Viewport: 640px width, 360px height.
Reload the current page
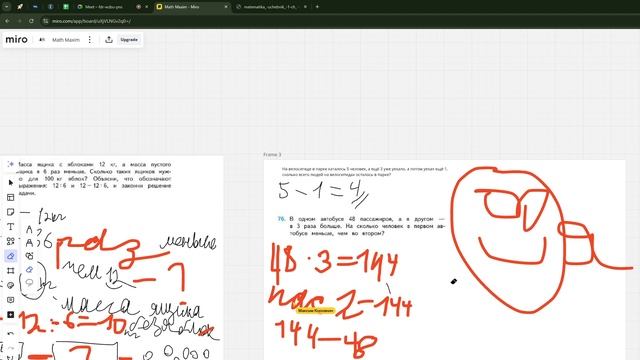(x=31, y=21)
